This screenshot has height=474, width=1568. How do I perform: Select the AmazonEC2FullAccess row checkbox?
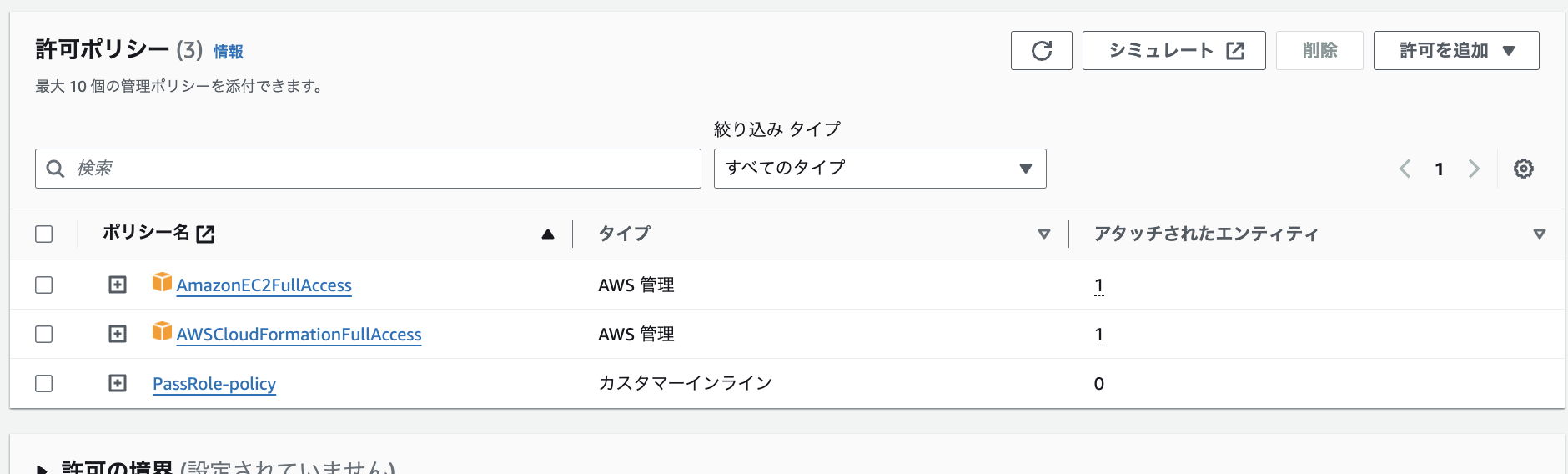44,285
